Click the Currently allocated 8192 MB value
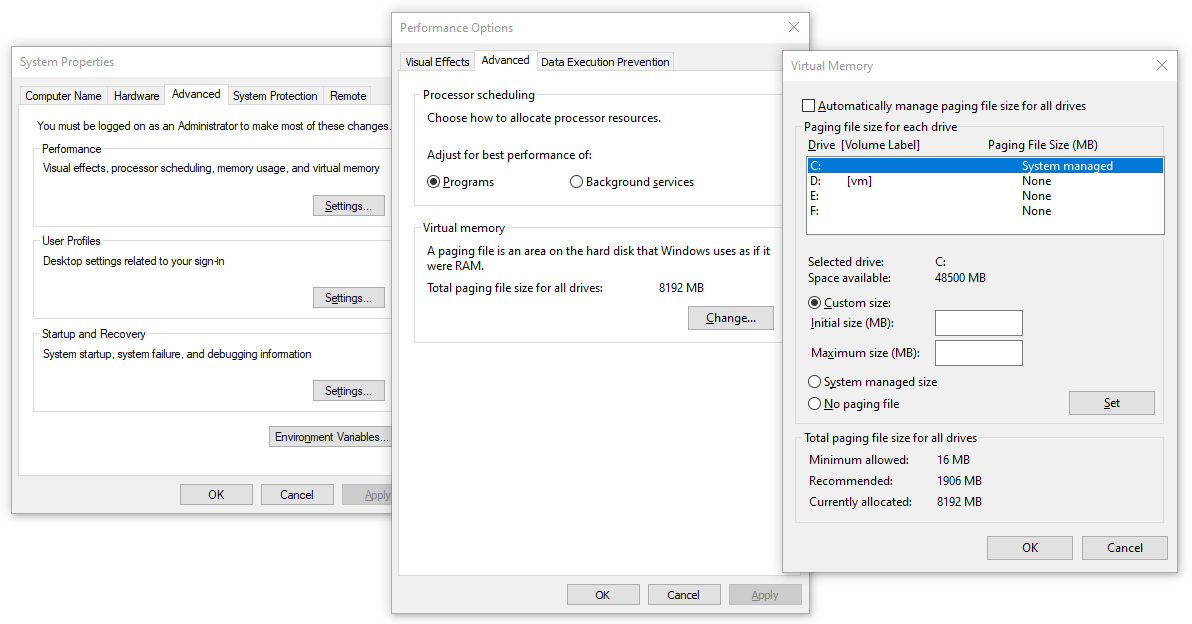Image resolution: width=1192 pixels, height=624 pixels. pyautogui.click(x=959, y=502)
